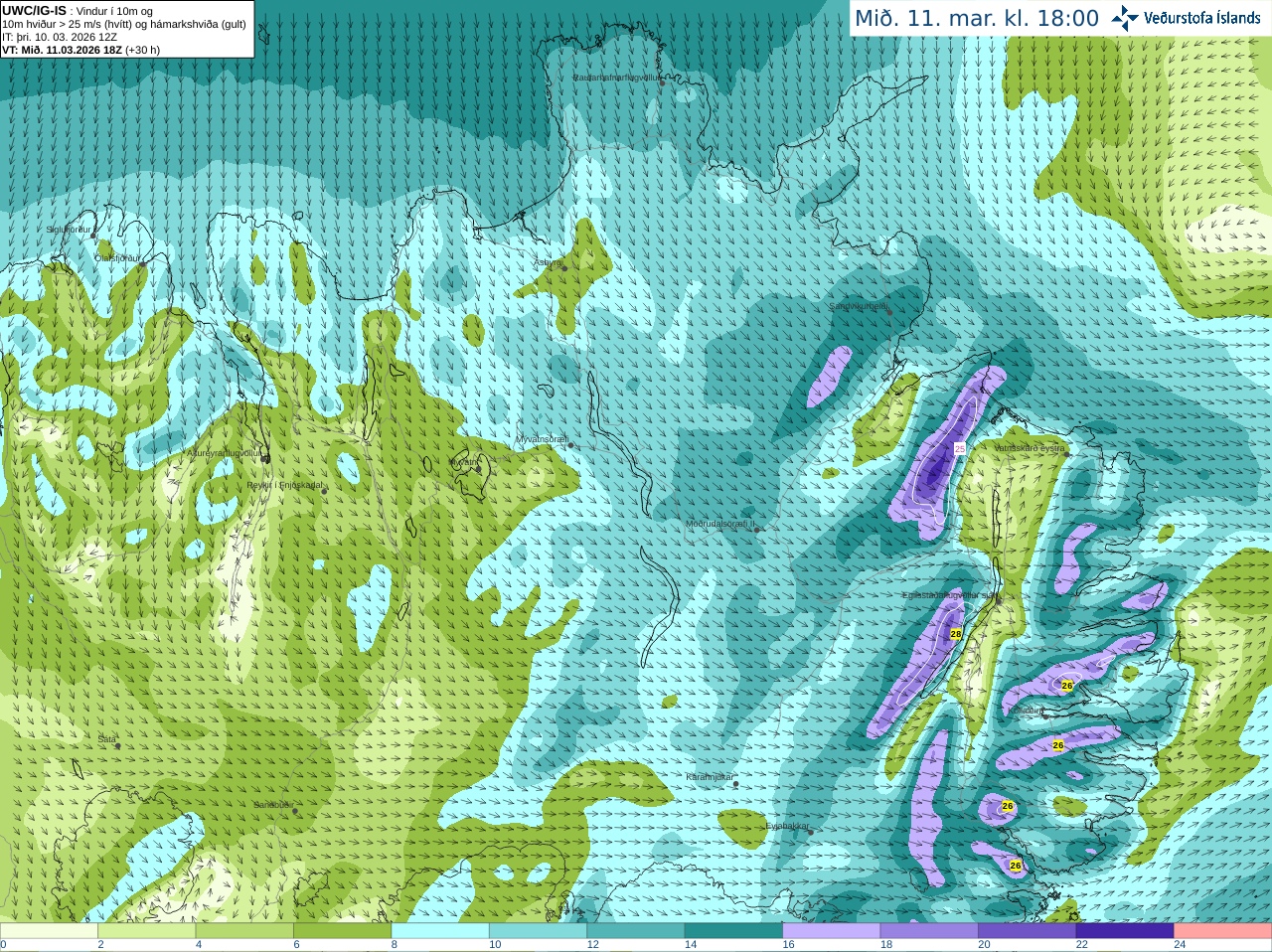1272x952 pixels.
Task: Select the Mývatnsöræfi station label
Action: [x=541, y=438]
